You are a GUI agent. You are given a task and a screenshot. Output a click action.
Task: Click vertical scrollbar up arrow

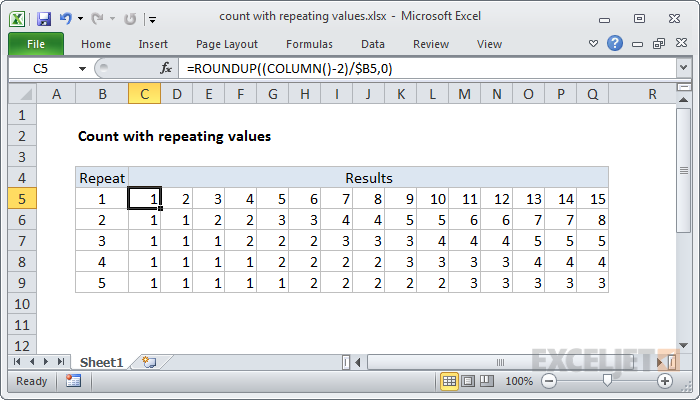point(683,100)
